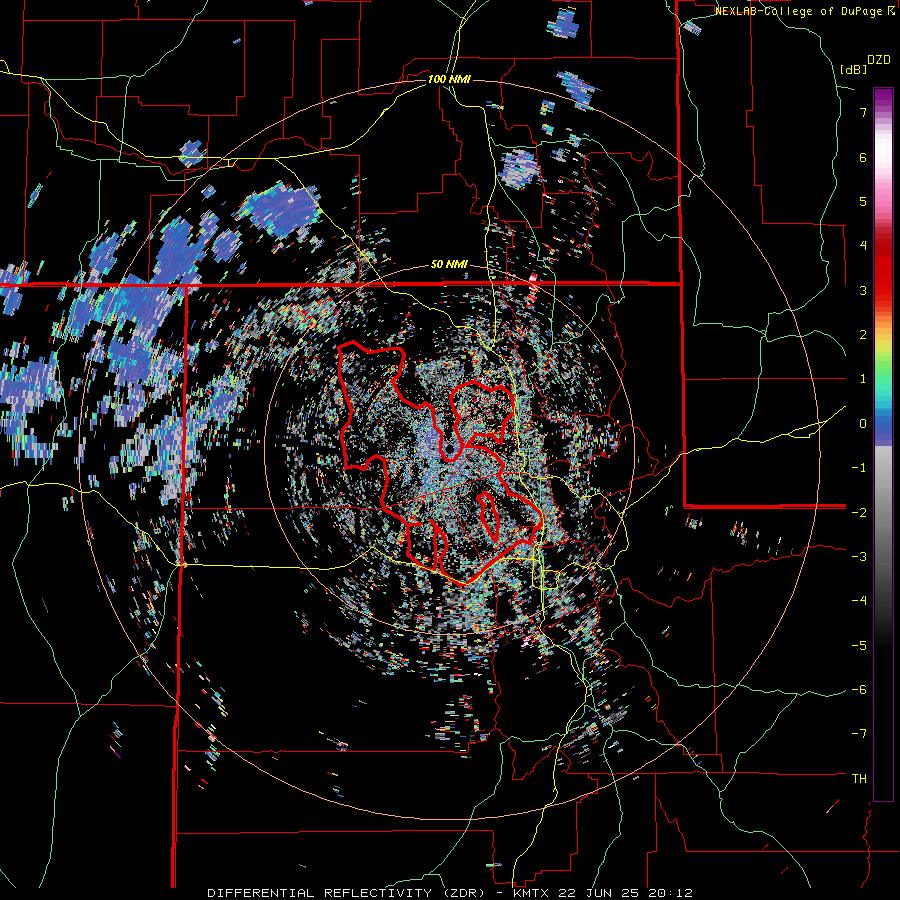
Task: Click the "6" tick on the color scale
Action: pos(863,157)
